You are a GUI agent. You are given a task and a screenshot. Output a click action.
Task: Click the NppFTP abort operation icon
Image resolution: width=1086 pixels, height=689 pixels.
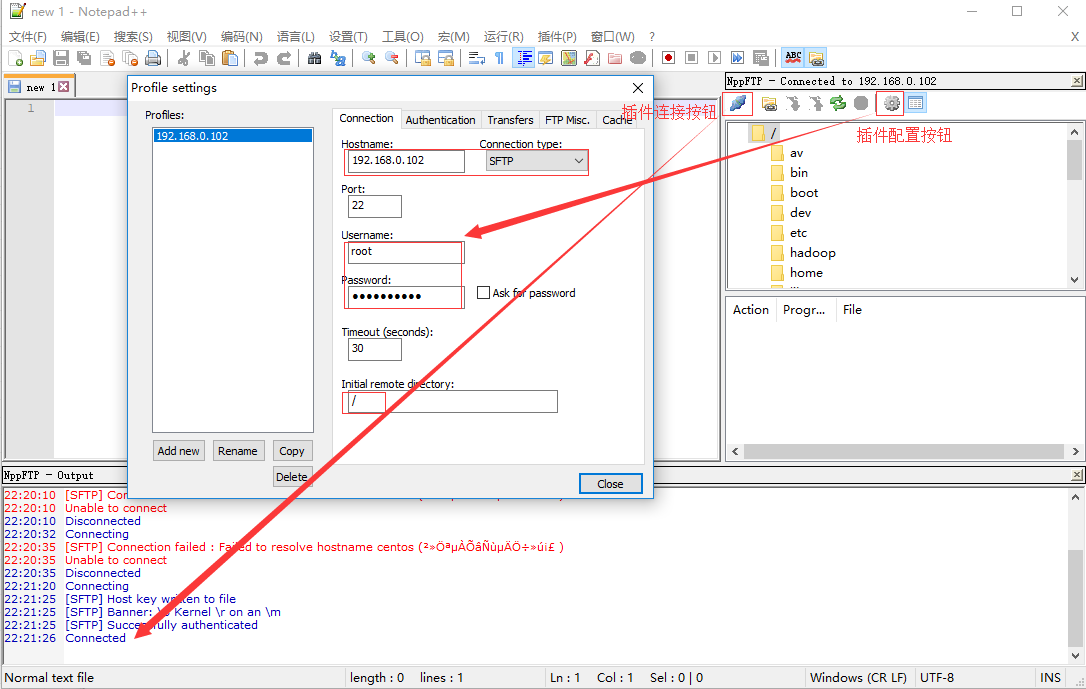861,103
